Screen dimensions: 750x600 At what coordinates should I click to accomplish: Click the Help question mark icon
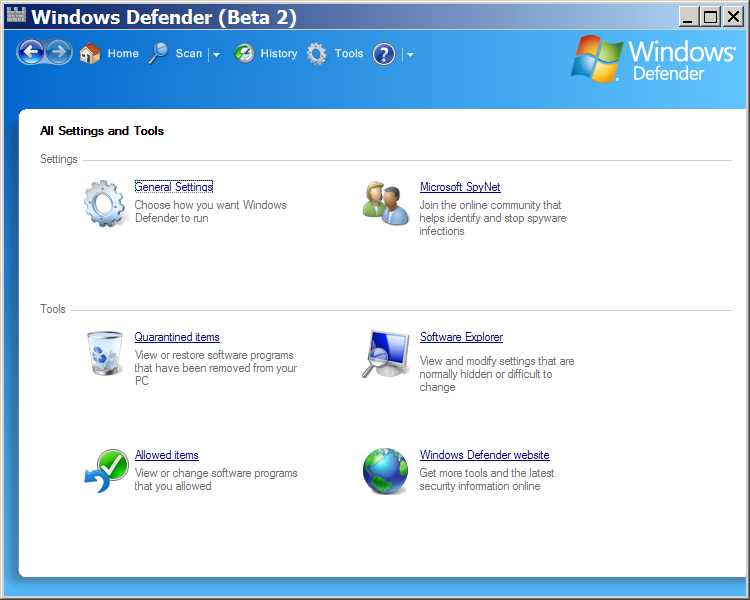384,54
